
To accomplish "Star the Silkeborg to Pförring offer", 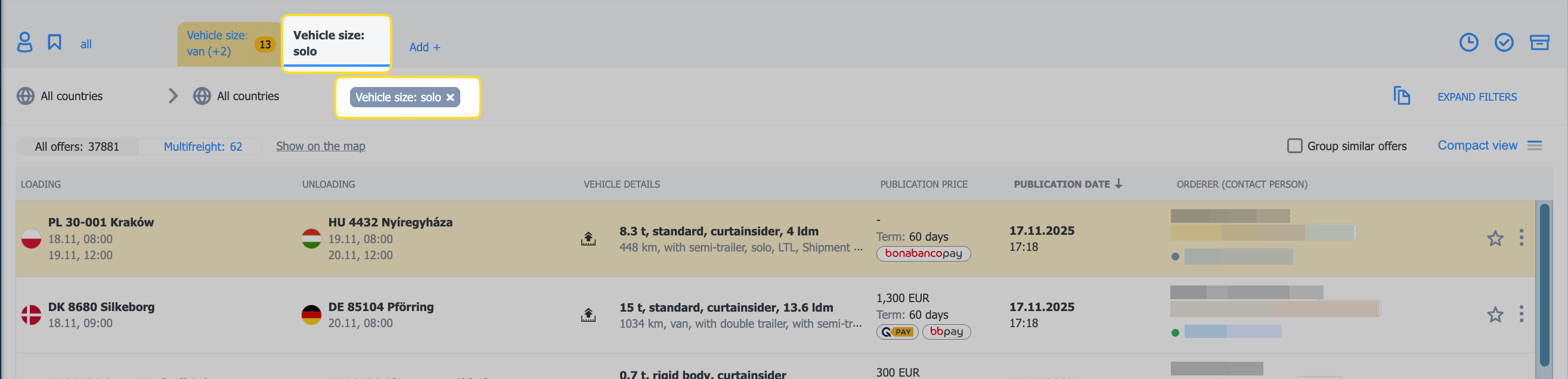I will coord(1495,315).
